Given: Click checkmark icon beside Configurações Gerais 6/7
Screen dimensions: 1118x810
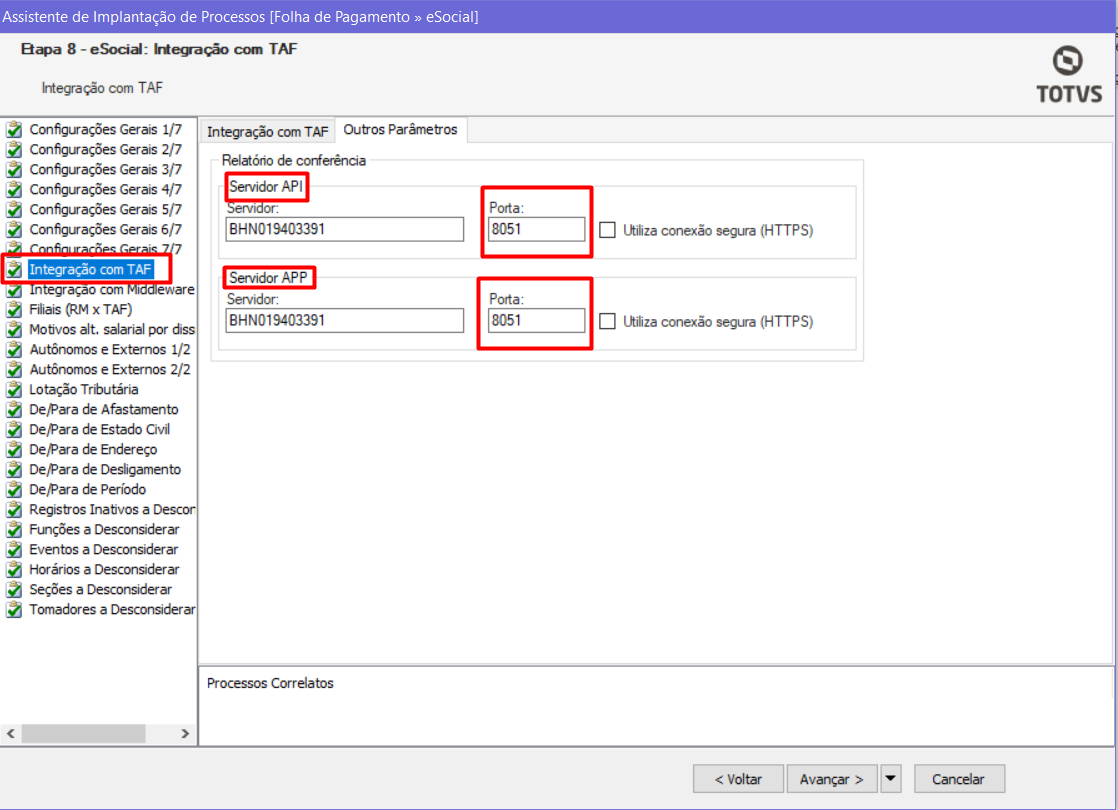Looking at the screenshot, I should pyautogui.click(x=14, y=230).
